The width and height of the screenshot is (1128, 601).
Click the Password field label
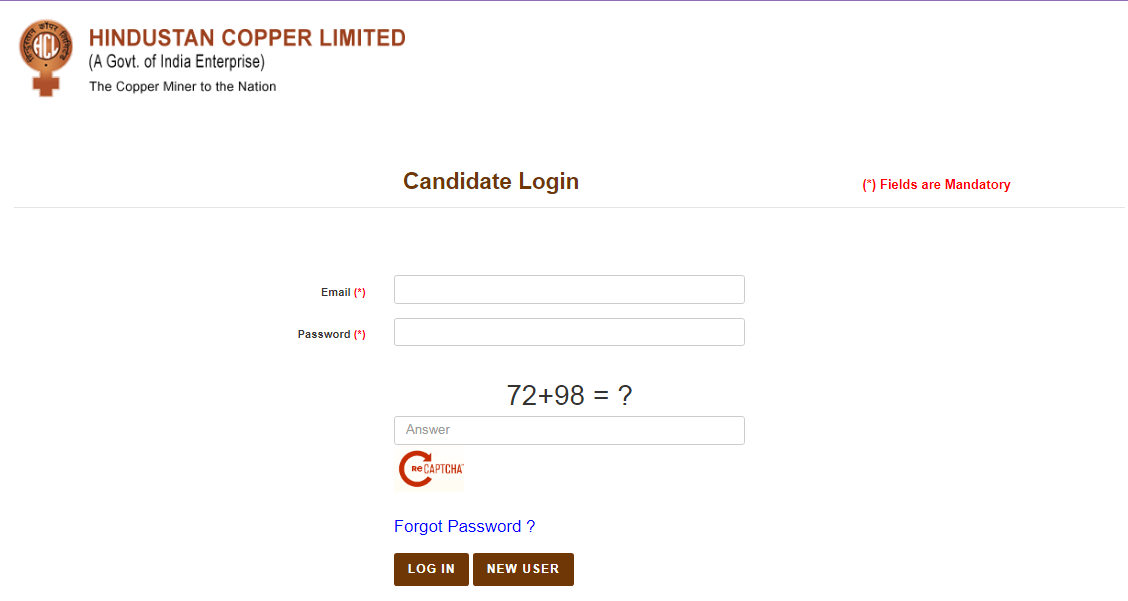(324, 335)
